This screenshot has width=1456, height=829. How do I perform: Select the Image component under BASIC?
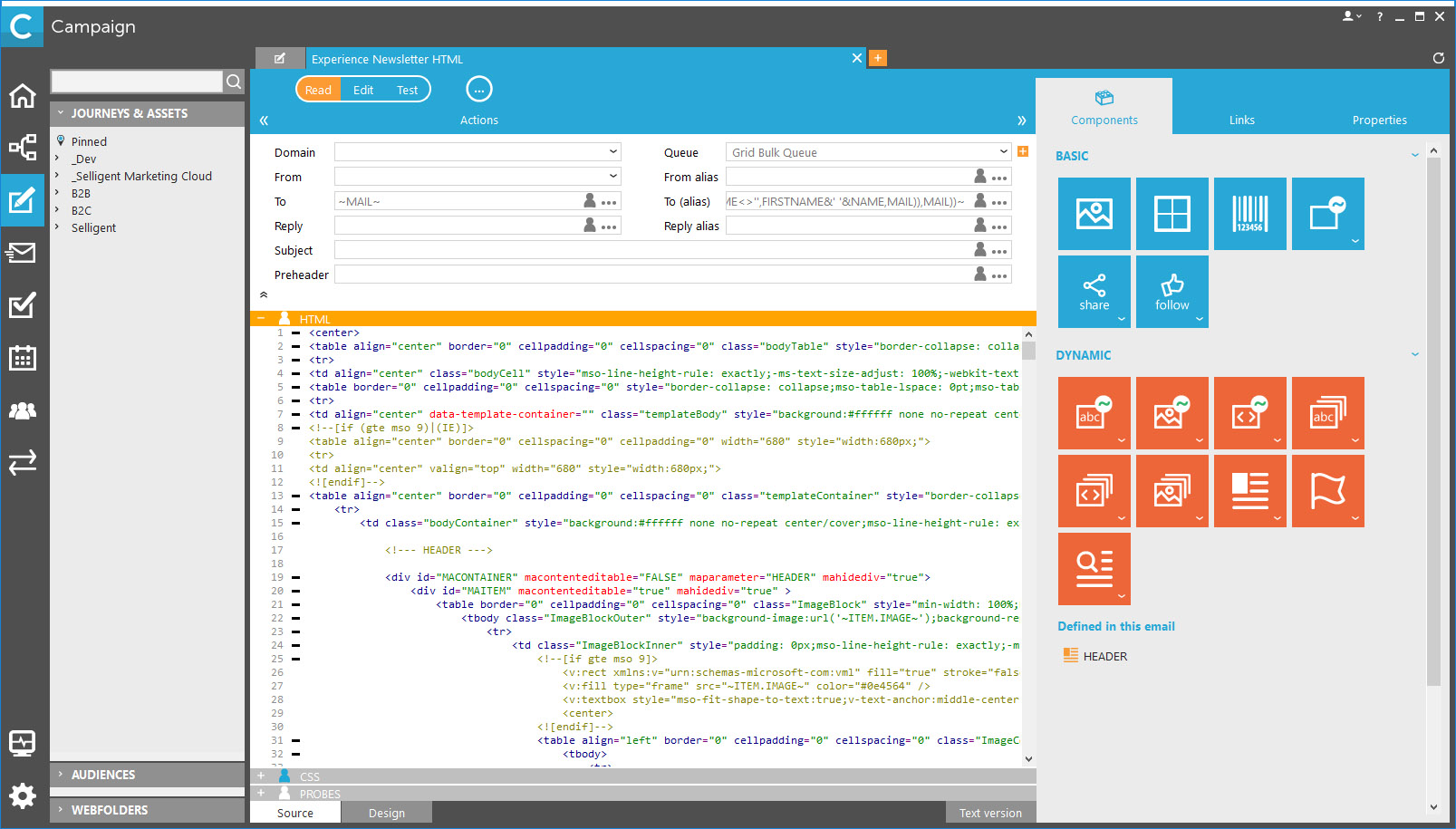click(x=1094, y=214)
